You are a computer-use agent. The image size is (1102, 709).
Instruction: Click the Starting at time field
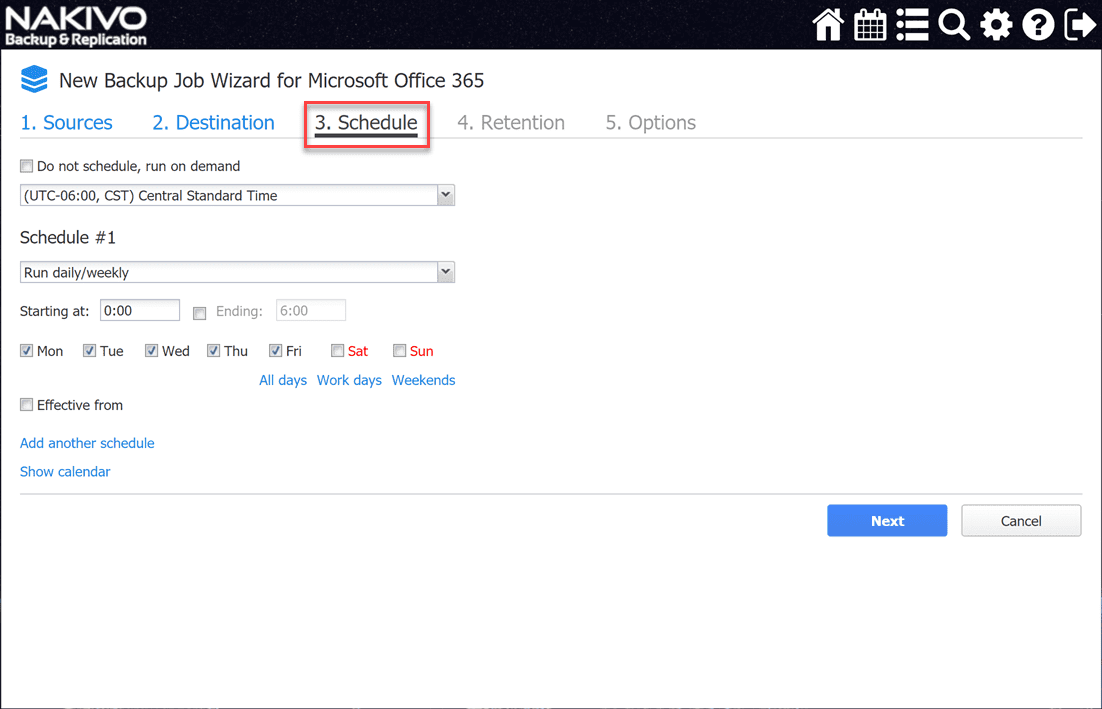[140, 311]
